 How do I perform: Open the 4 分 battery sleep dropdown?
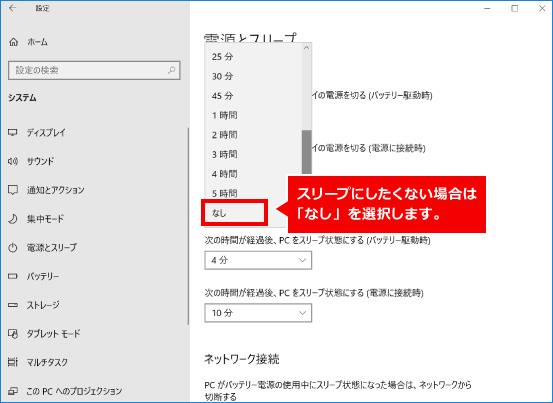click(x=258, y=260)
